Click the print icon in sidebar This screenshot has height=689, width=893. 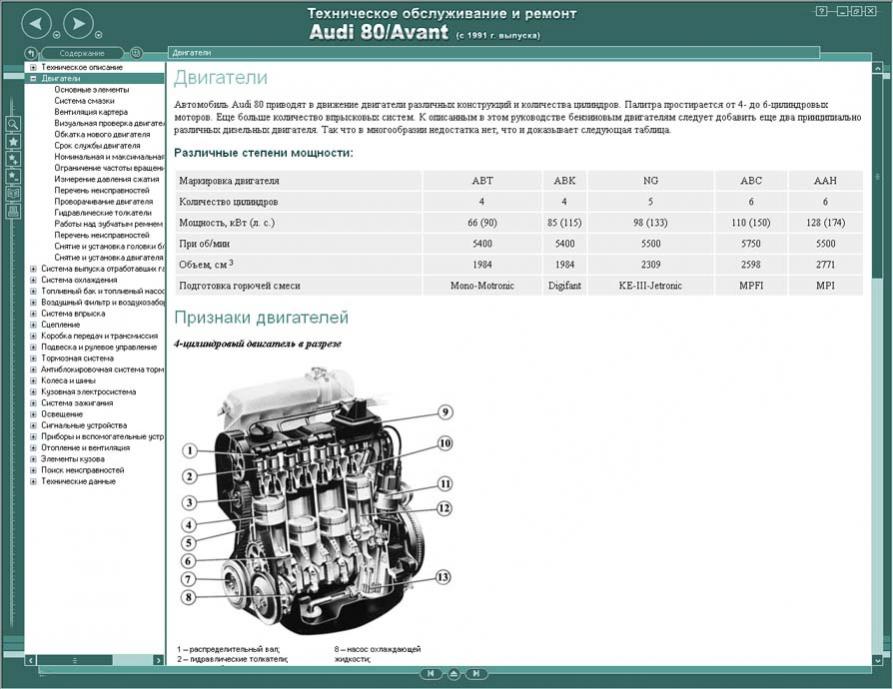click(x=13, y=211)
